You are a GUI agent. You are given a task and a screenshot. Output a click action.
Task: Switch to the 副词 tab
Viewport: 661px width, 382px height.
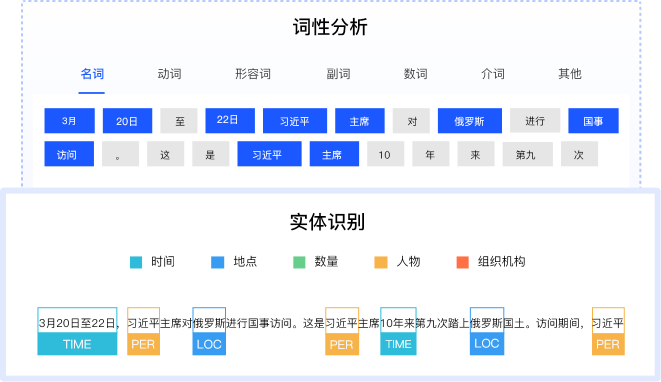pos(338,74)
